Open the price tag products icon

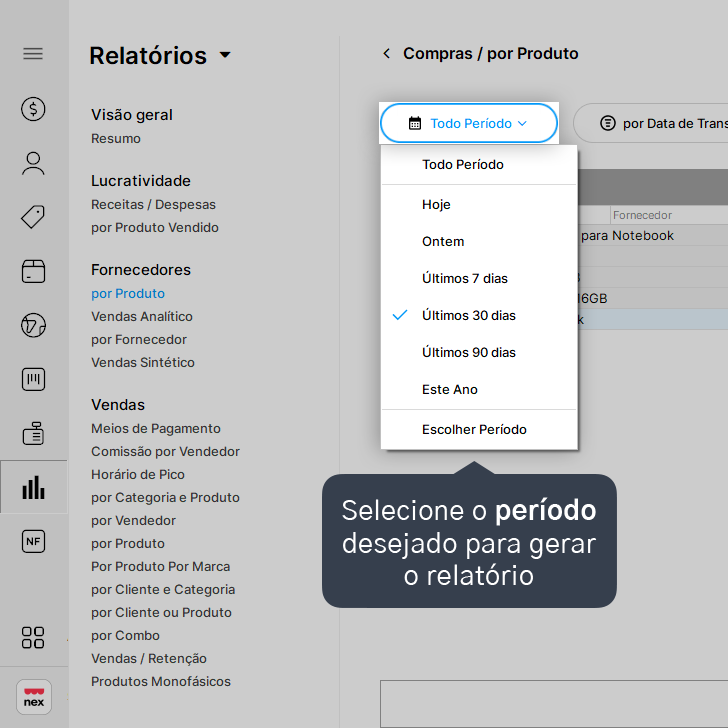(33, 217)
